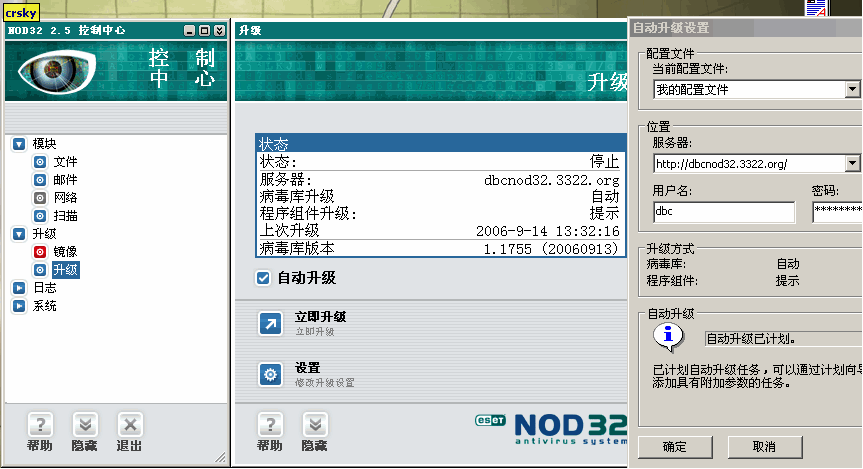Screen dimensions: 863x469
Task: Select highlighted 升级 tree item
Action: 65,270
